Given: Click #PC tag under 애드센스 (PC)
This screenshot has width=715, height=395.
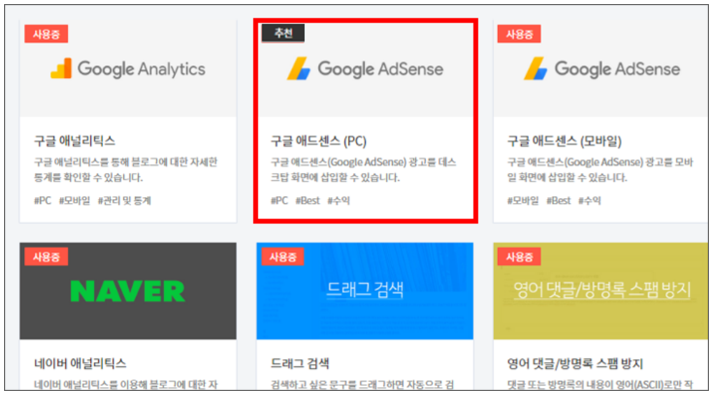Looking at the screenshot, I should pyautogui.click(x=280, y=201).
